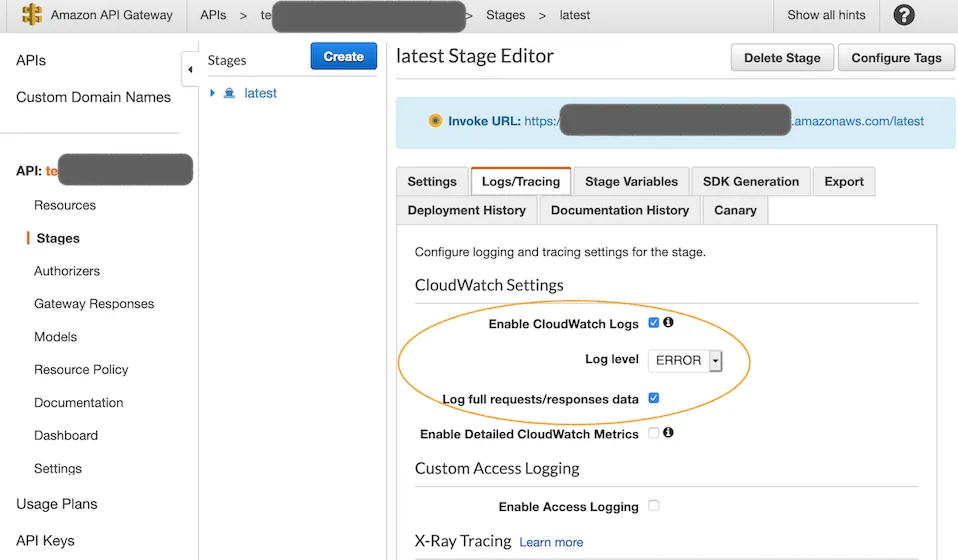Click the latest Stage Editor heading
This screenshot has height=560, width=958.
pos(475,56)
